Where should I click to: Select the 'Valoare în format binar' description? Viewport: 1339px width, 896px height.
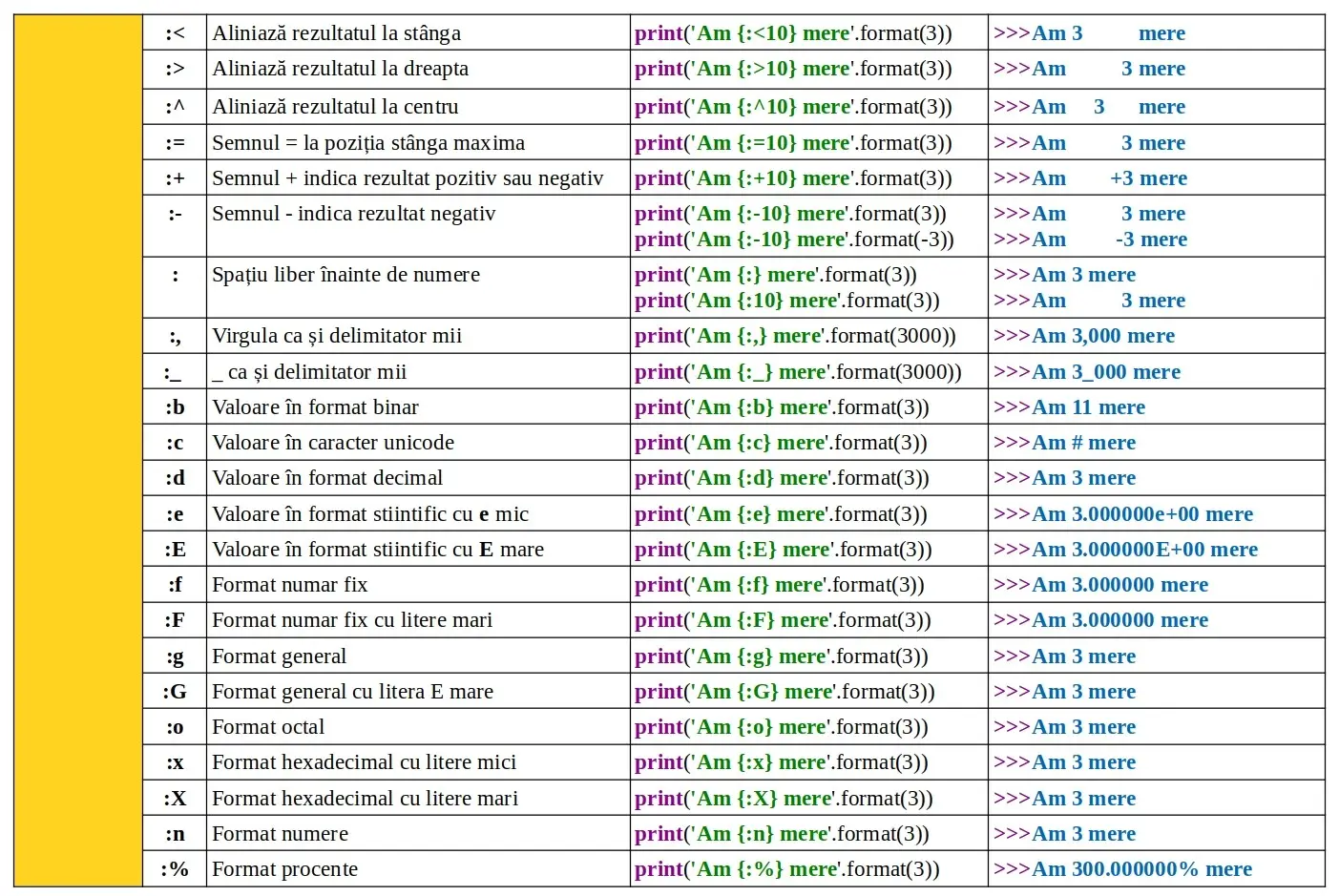tap(315, 407)
